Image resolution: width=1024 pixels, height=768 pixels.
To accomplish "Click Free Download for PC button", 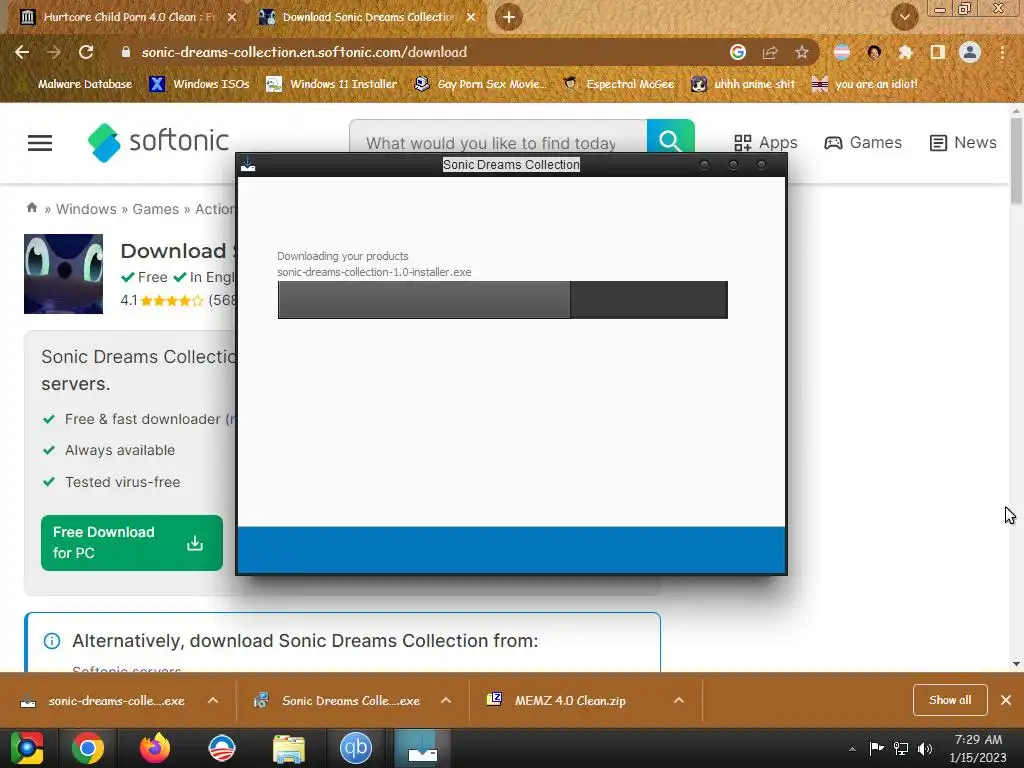I will [x=132, y=543].
